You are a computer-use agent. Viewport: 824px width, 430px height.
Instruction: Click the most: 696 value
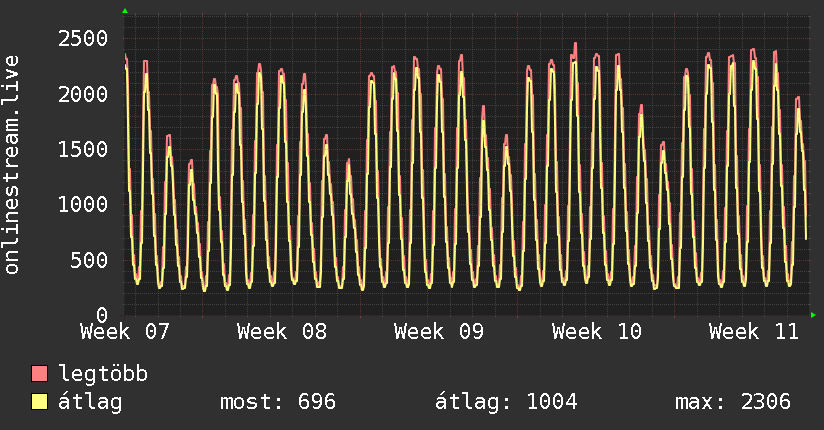point(278,402)
